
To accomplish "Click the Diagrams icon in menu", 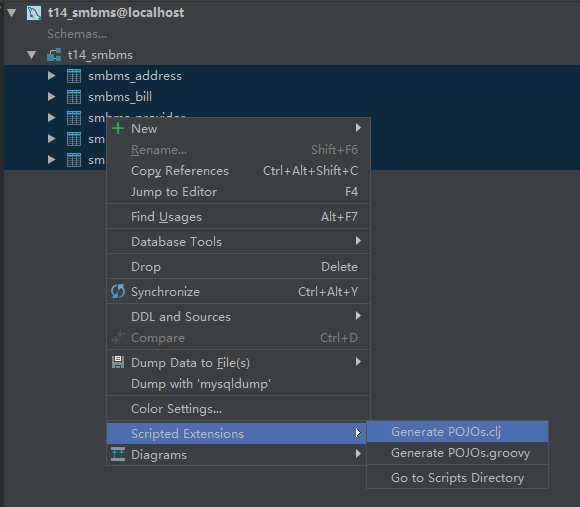I will pyautogui.click(x=118, y=454).
